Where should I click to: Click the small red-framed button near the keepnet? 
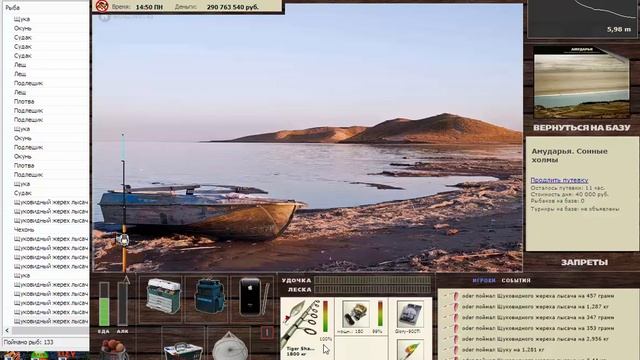click(267, 333)
